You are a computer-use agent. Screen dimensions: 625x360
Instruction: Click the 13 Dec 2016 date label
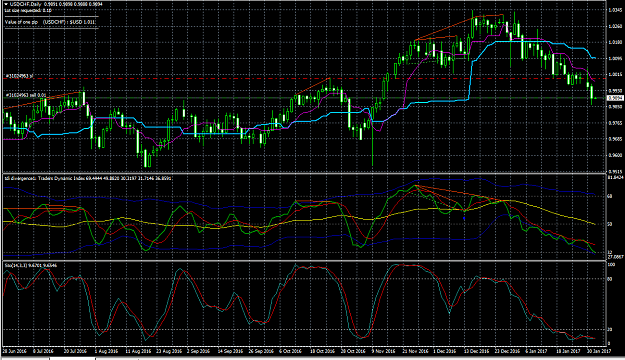click(477, 351)
